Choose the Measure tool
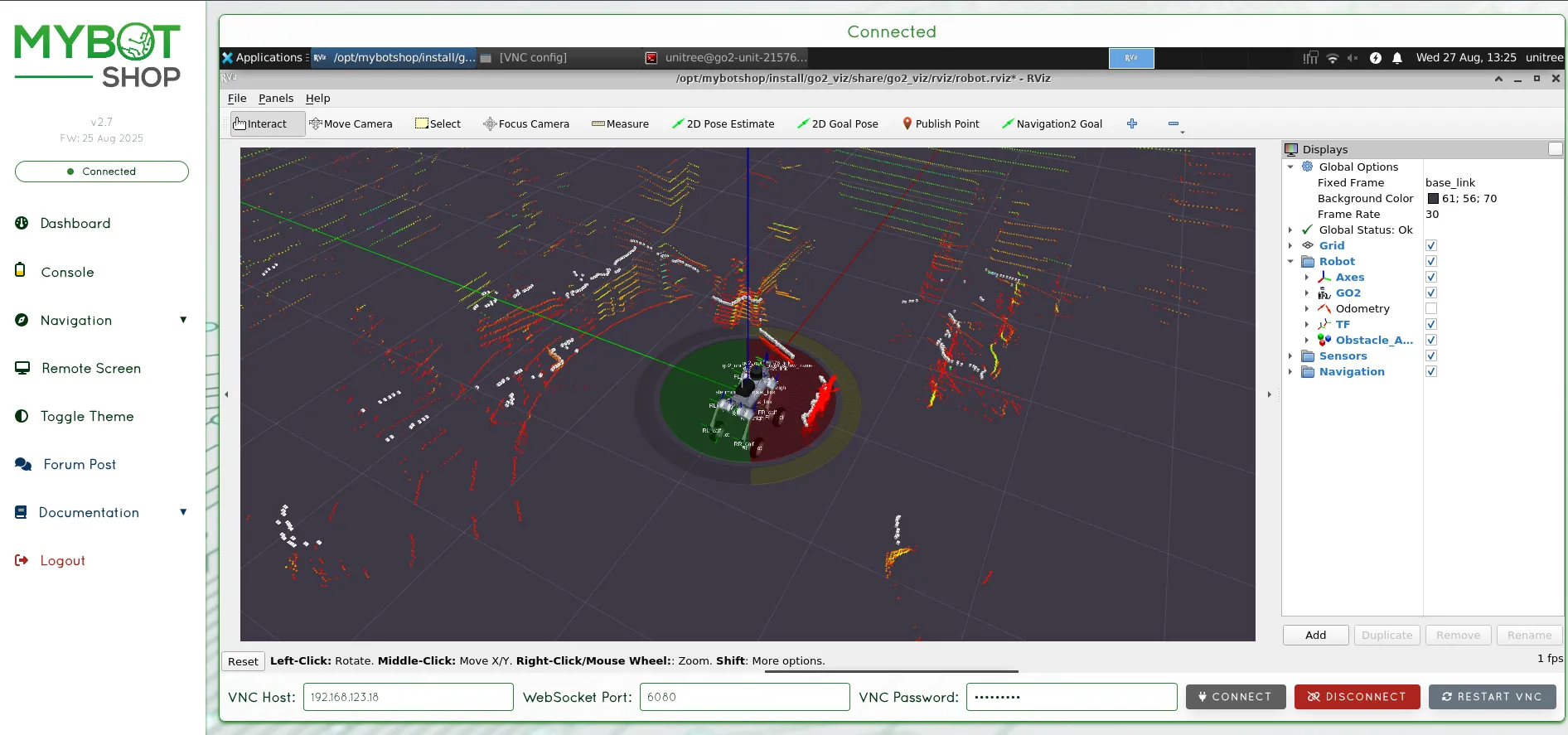Viewport: 1568px width, 735px height. click(x=620, y=123)
